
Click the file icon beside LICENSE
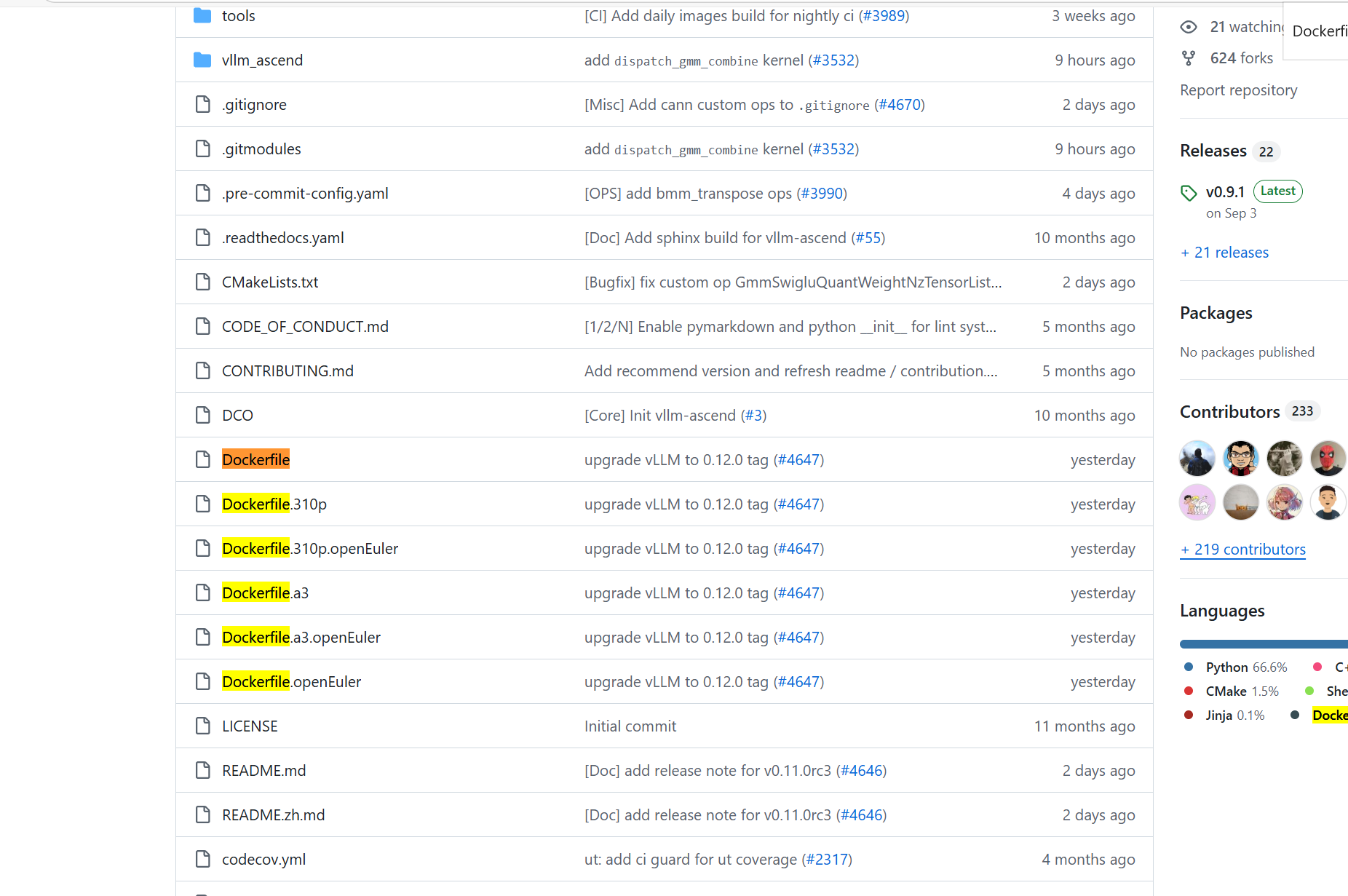pos(202,726)
